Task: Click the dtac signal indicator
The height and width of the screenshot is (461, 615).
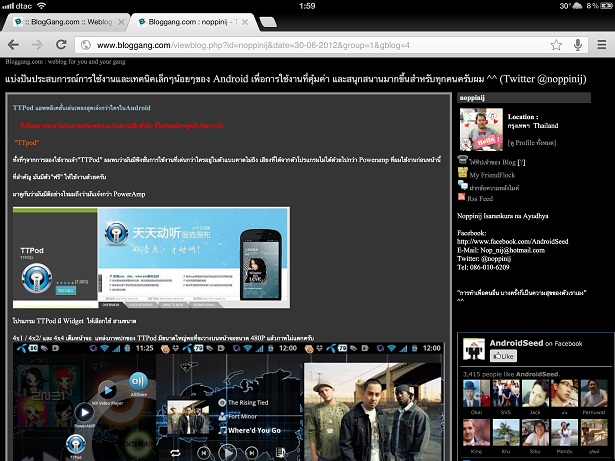Action: 17,6
